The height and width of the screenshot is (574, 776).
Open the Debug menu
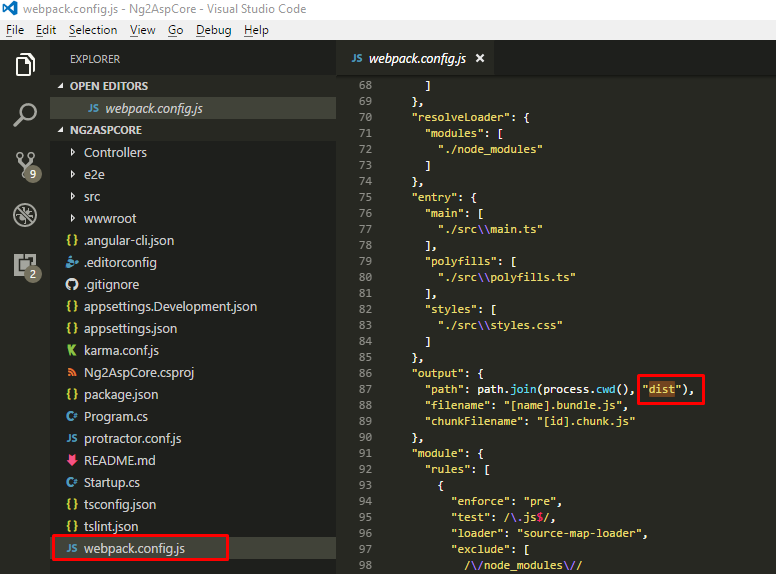pyautogui.click(x=213, y=30)
